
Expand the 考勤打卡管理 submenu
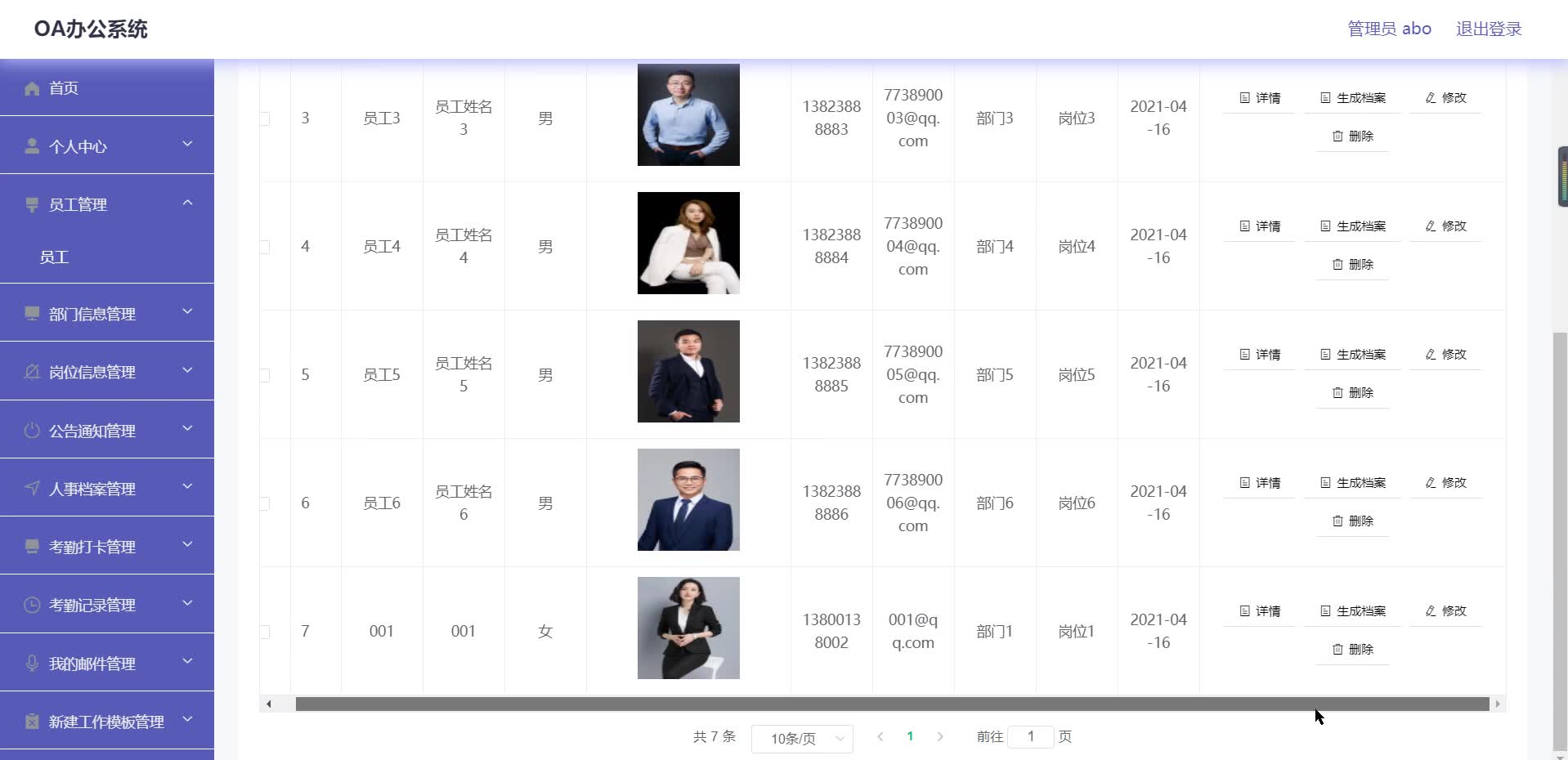coord(187,545)
